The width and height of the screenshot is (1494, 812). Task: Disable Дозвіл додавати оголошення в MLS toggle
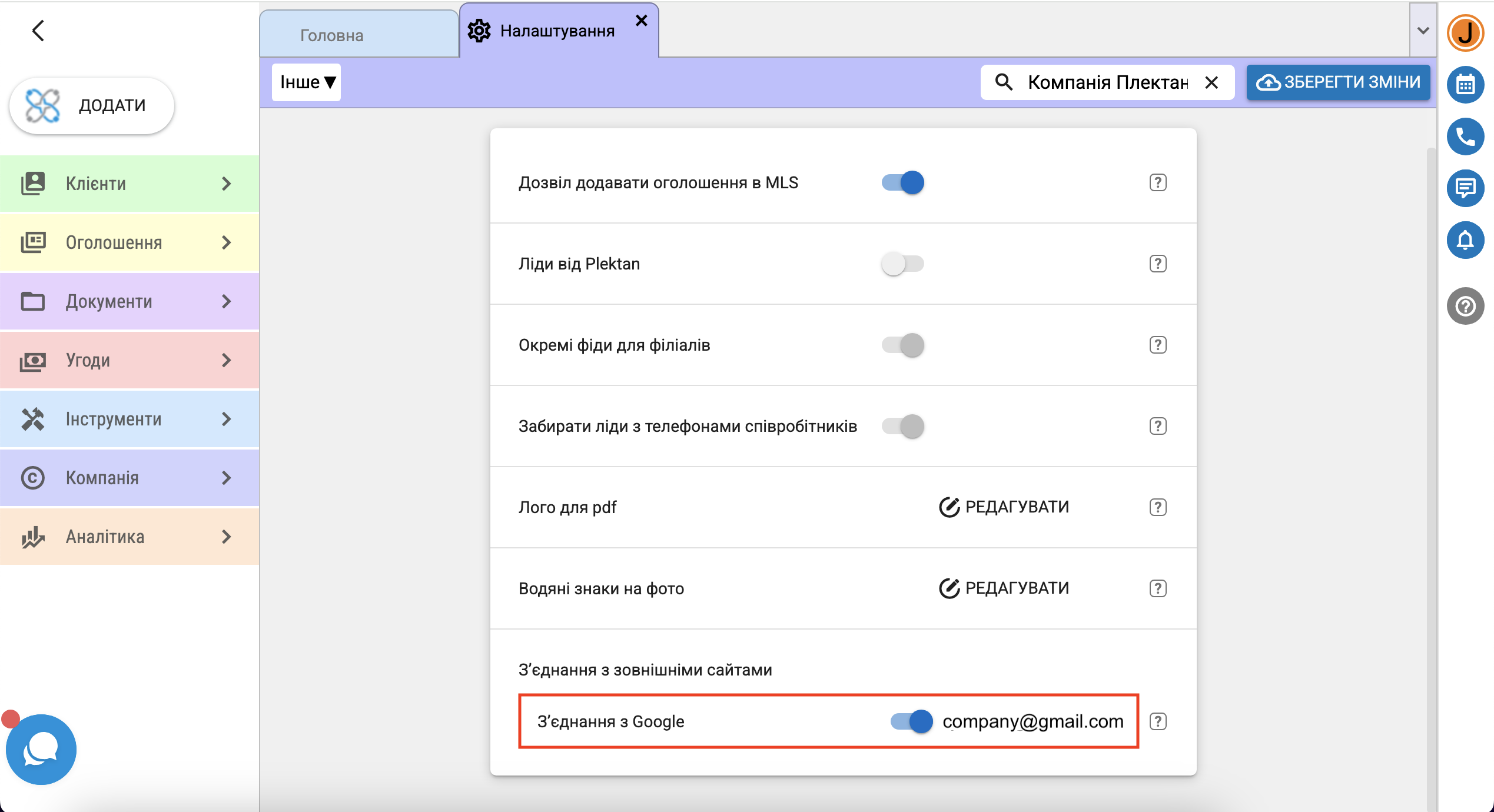pos(902,182)
